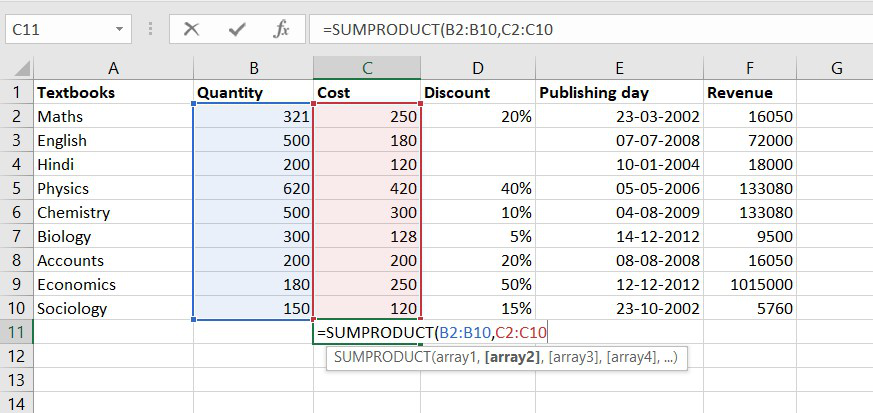Click date cell 07-07-2008
This screenshot has width=873, height=413.
[x=620, y=140]
